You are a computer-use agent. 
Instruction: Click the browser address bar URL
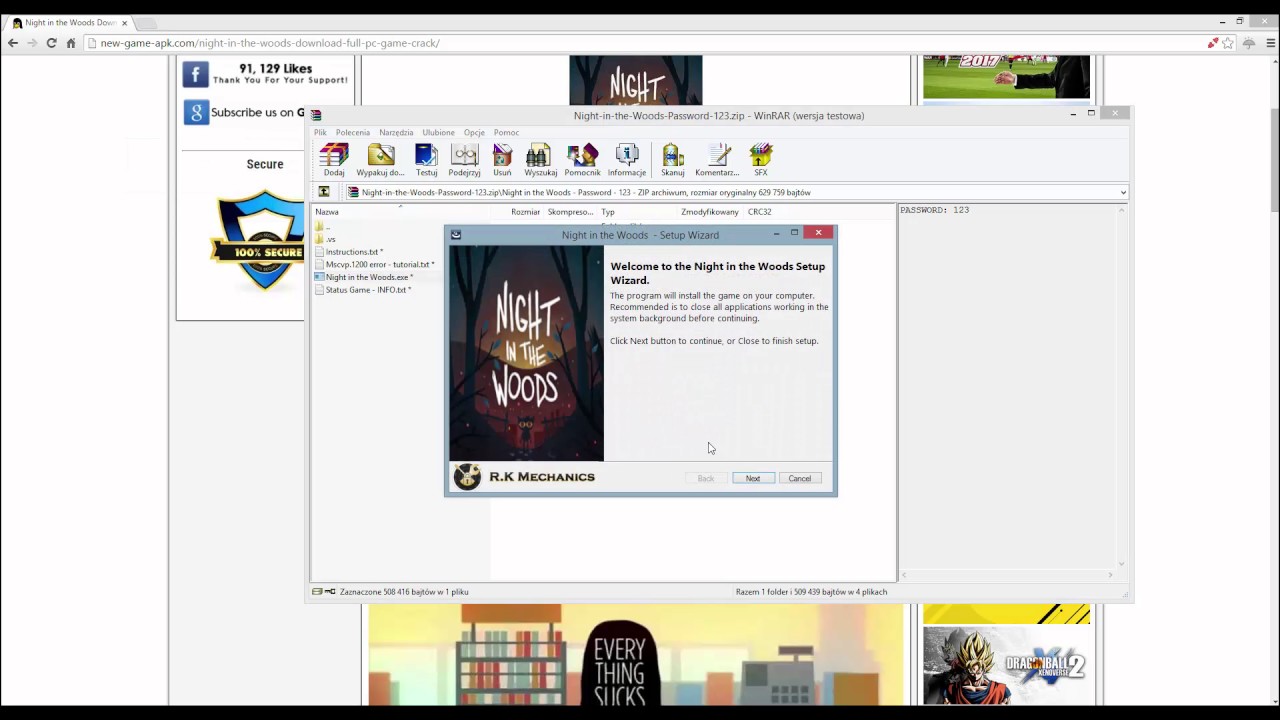point(270,43)
